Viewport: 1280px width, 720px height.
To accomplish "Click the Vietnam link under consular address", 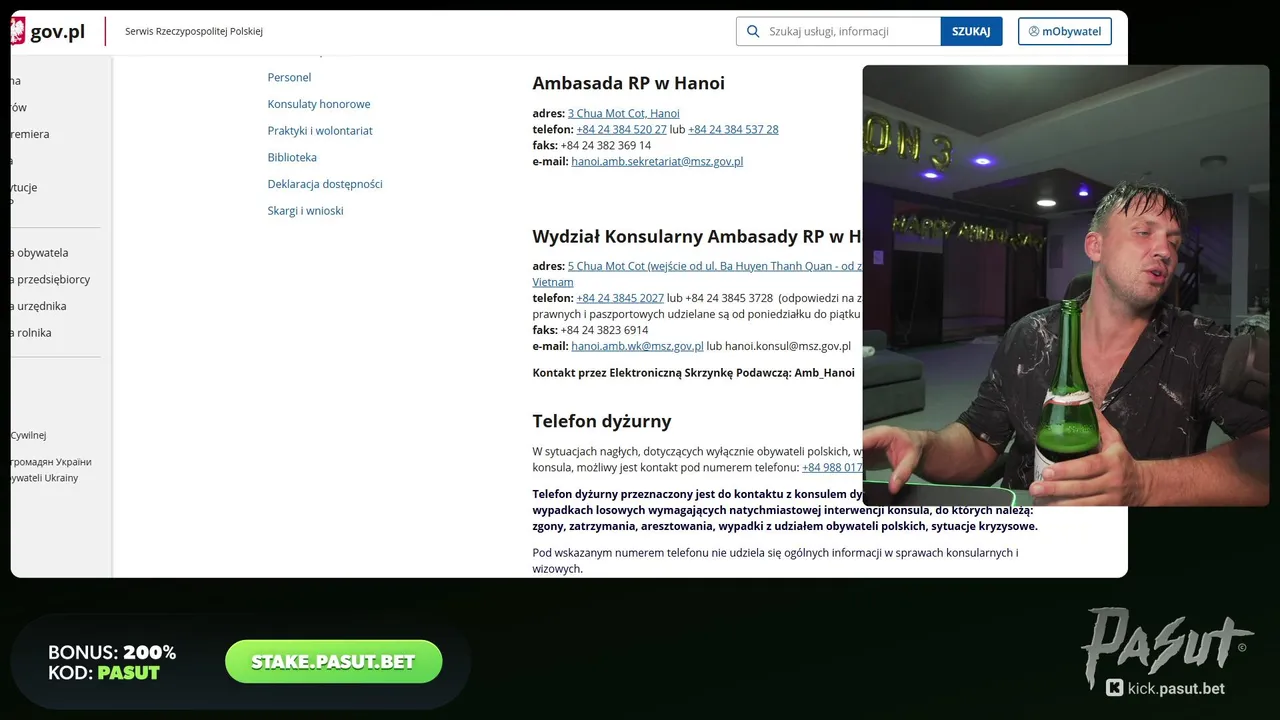I will coord(553,282).
